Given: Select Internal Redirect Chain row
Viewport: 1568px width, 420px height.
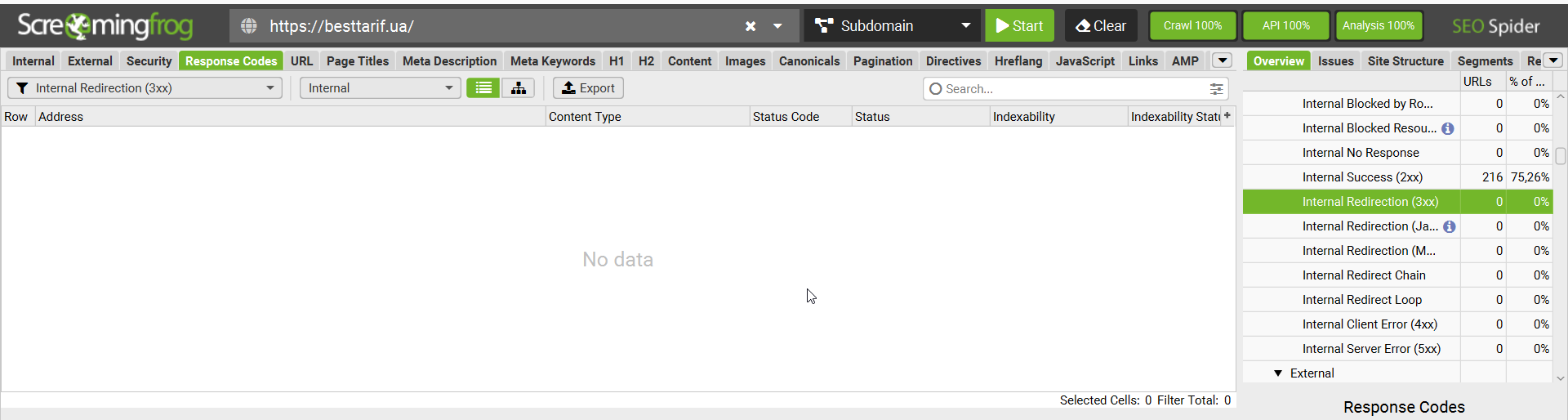Looking at the screenshot, I should tap(1397, 275).
